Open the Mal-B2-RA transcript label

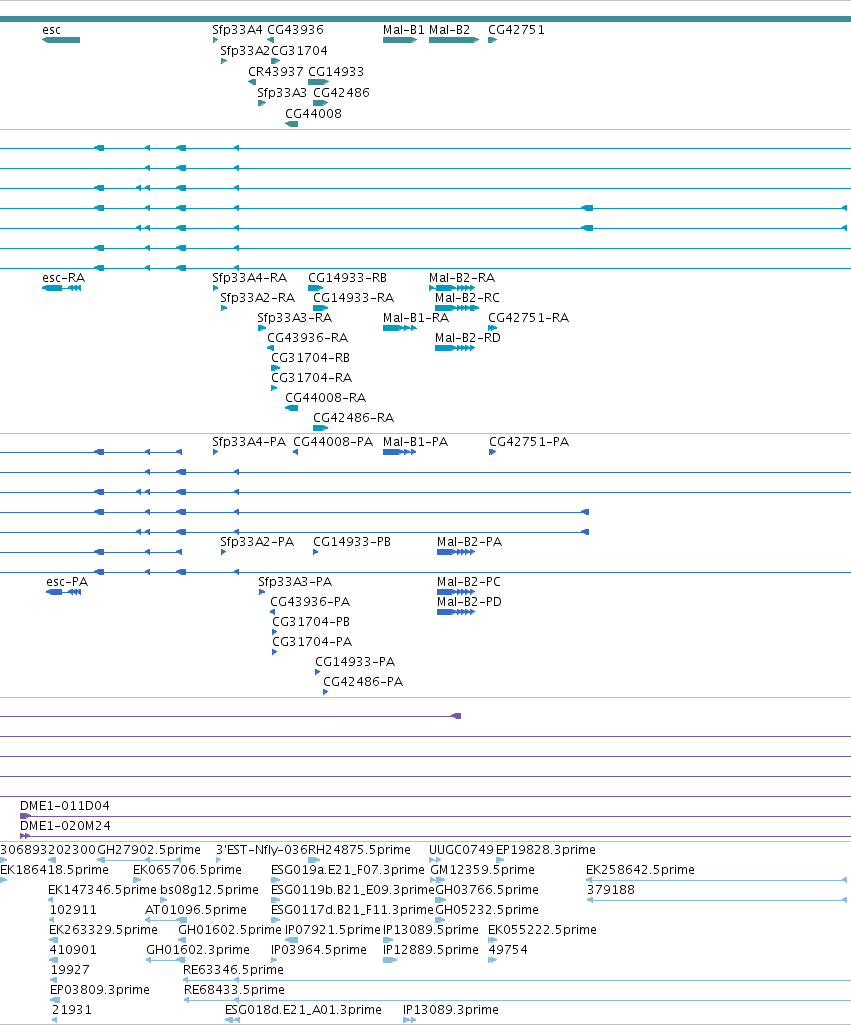[462, 278]
